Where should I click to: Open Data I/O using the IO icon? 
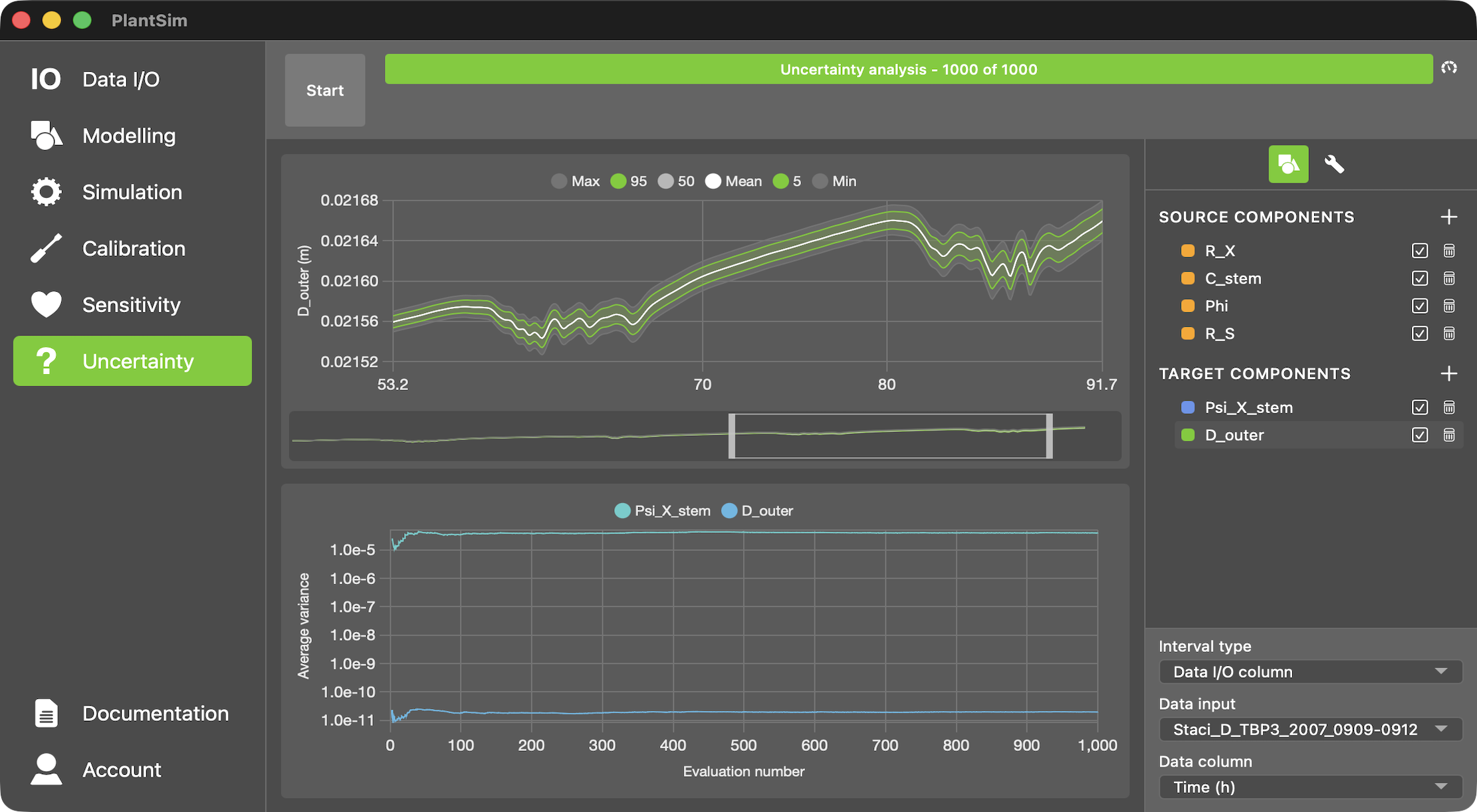(45, 78)
